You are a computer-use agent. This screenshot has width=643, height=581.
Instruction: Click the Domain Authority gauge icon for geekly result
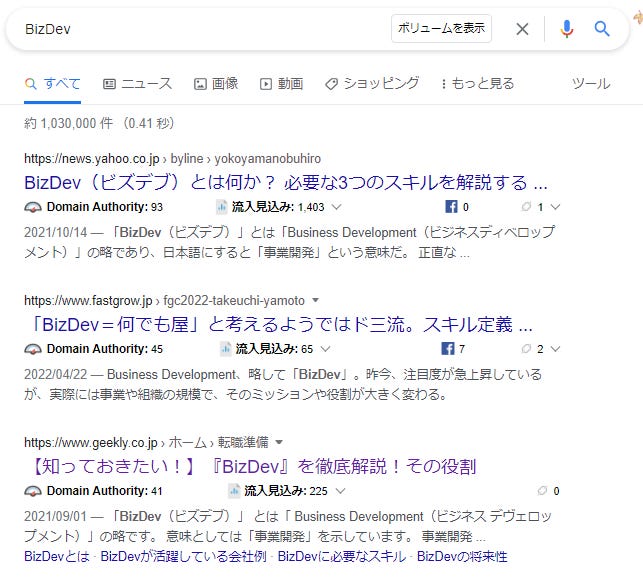point(33,491)
